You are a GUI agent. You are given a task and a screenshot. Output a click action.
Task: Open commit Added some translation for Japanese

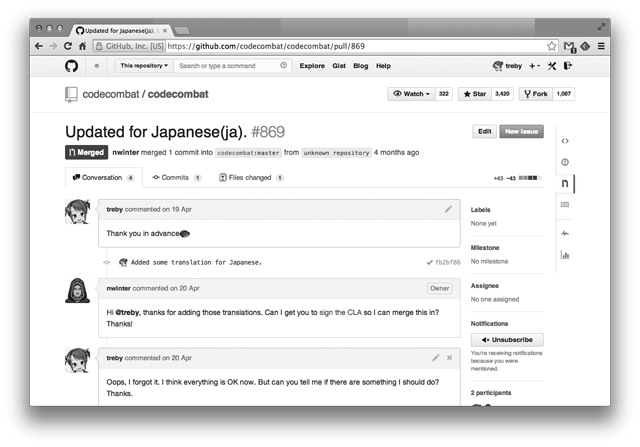pos(196,262)
